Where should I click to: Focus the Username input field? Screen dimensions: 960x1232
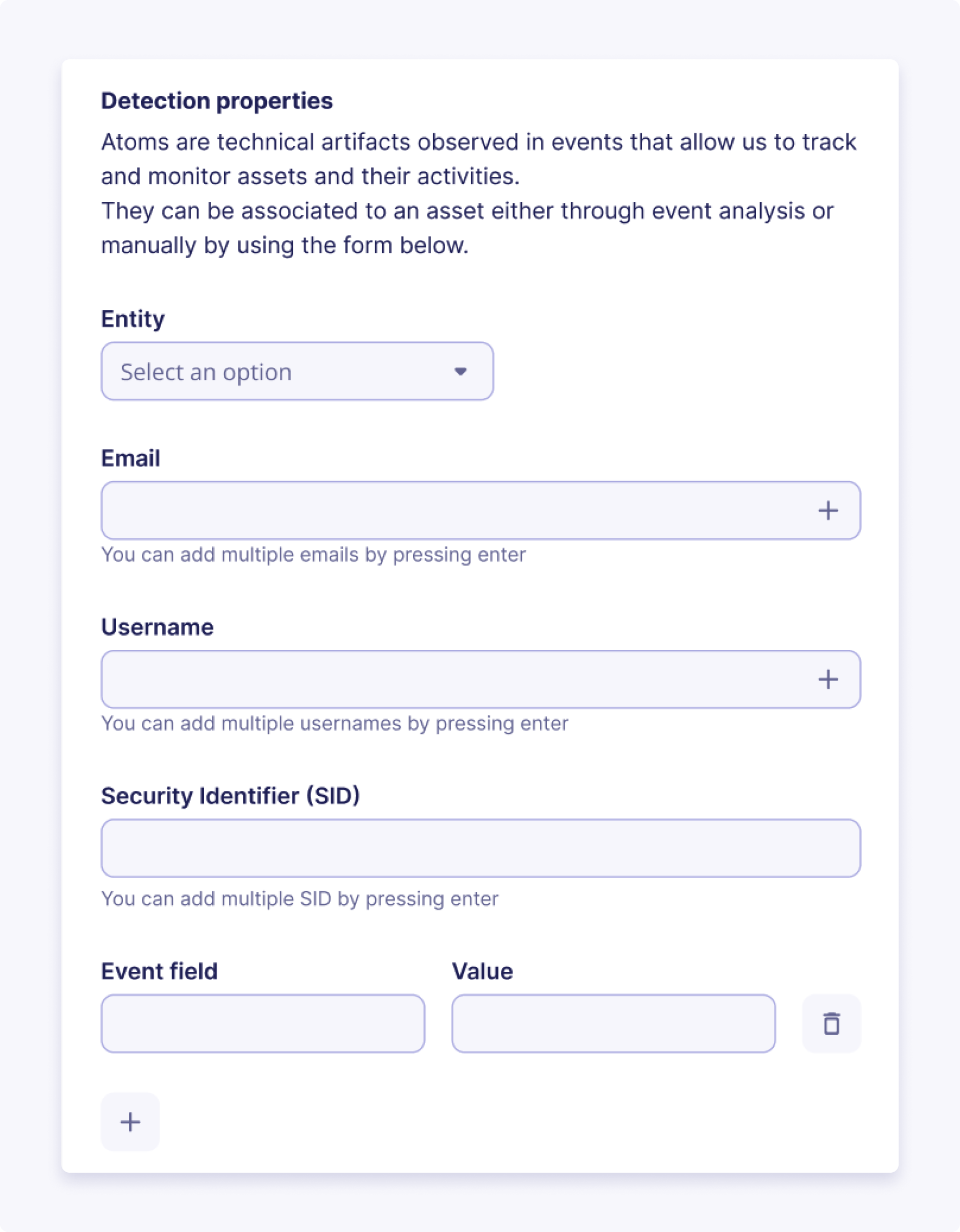pos(451,679)
